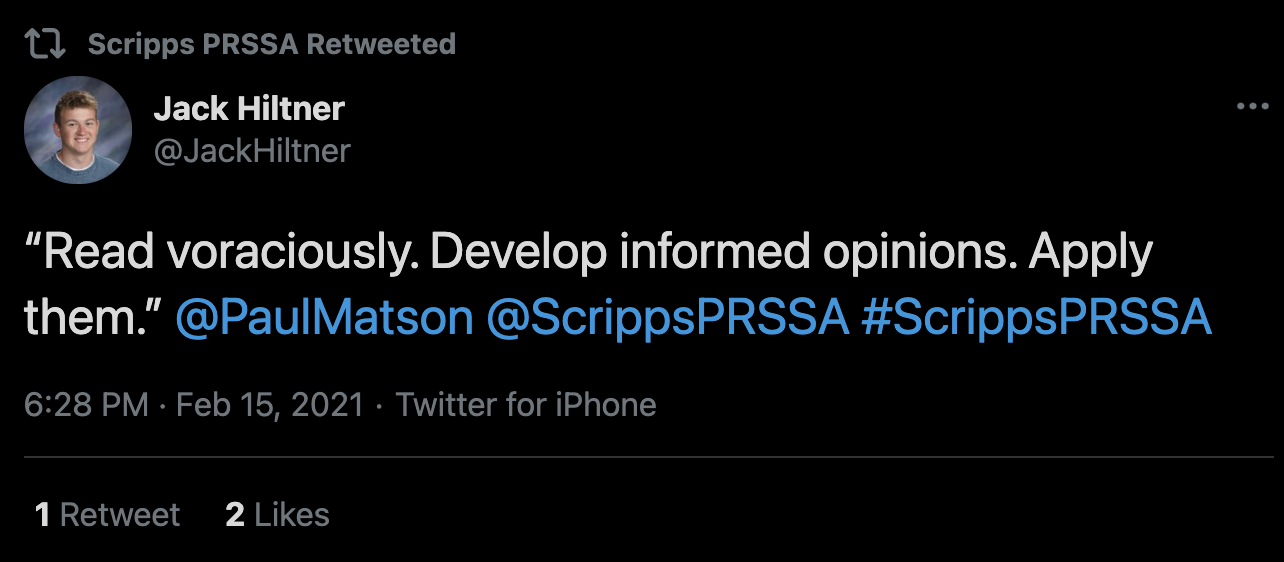The image size is (1284, 562).
Task: Click the "Read voraciously" quote text
Action: [x=230, y=254]
